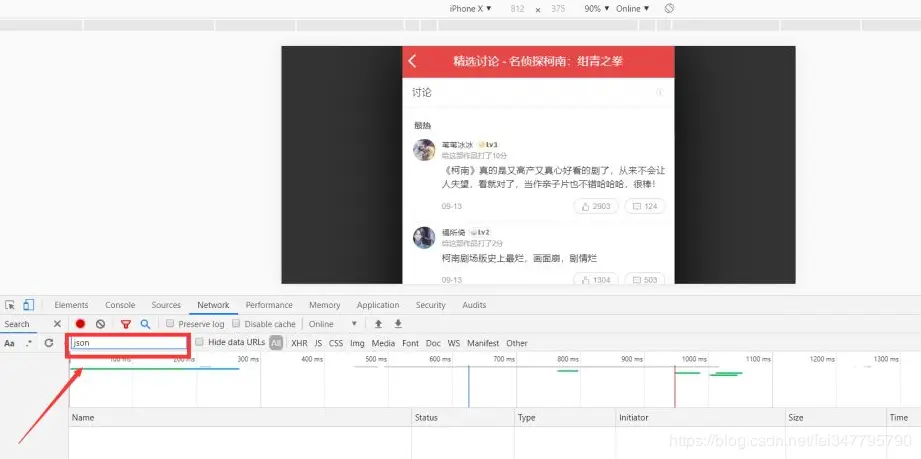Toggle regular expression search option
921x459 pixels.
click(x=29, y=343)
